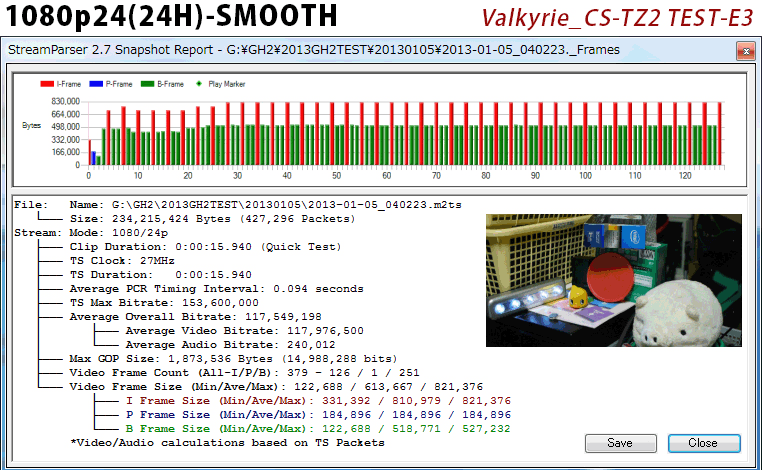Click the single blue P-Frame bar in chart
This screenshot has height=470, width=762.
(x=93, y=158)
